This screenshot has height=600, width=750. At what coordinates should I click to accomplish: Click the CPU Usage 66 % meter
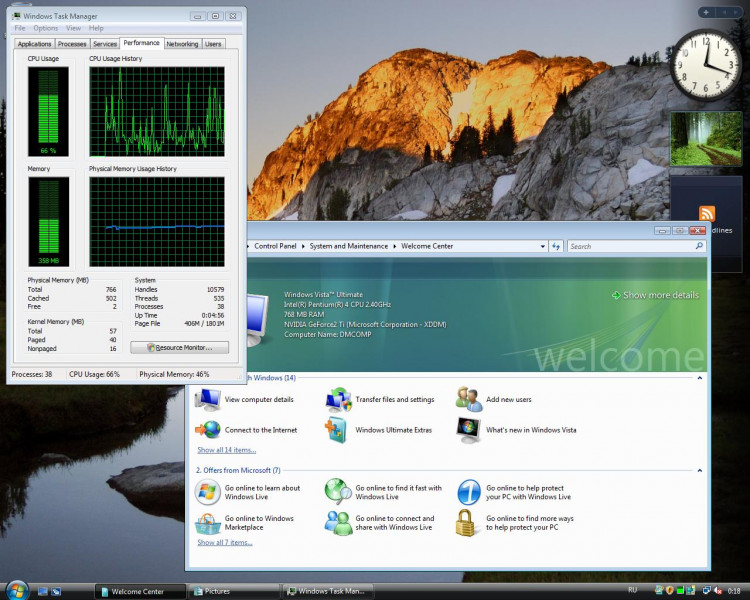click(48, 111)
